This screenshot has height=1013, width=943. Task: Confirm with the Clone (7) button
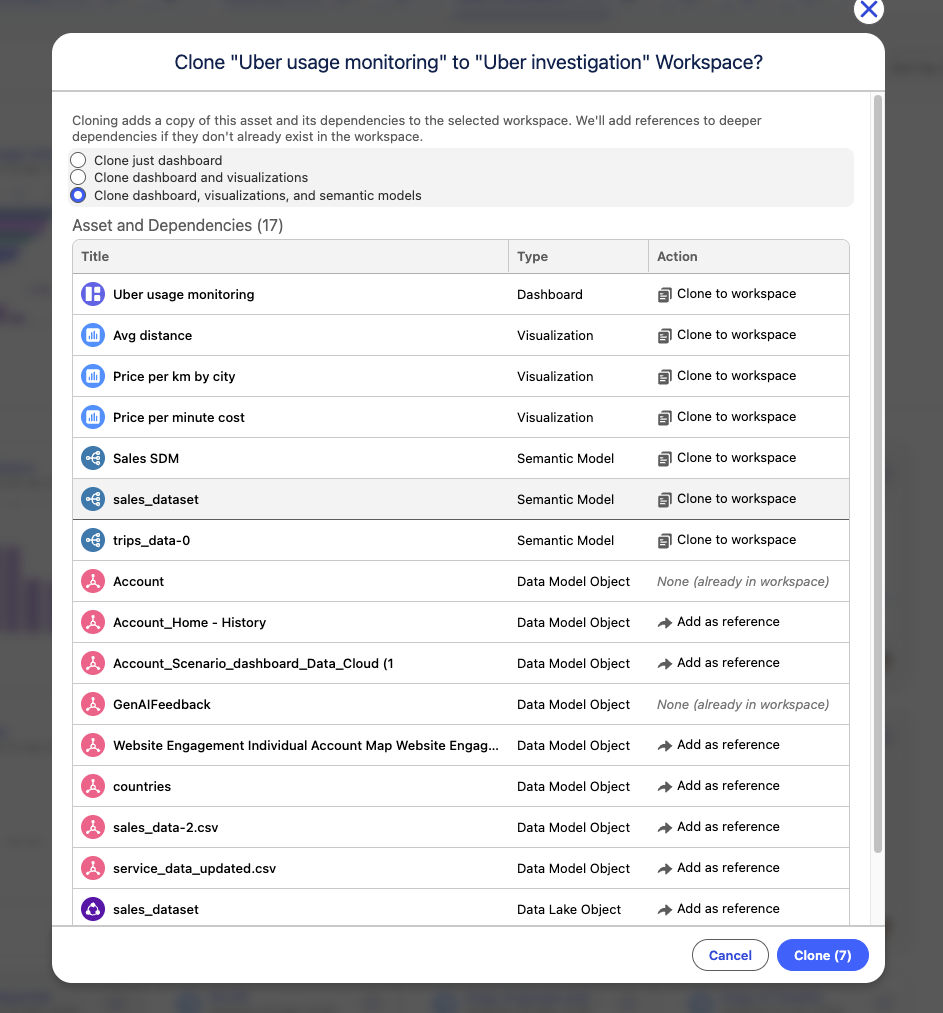(822, 955)
